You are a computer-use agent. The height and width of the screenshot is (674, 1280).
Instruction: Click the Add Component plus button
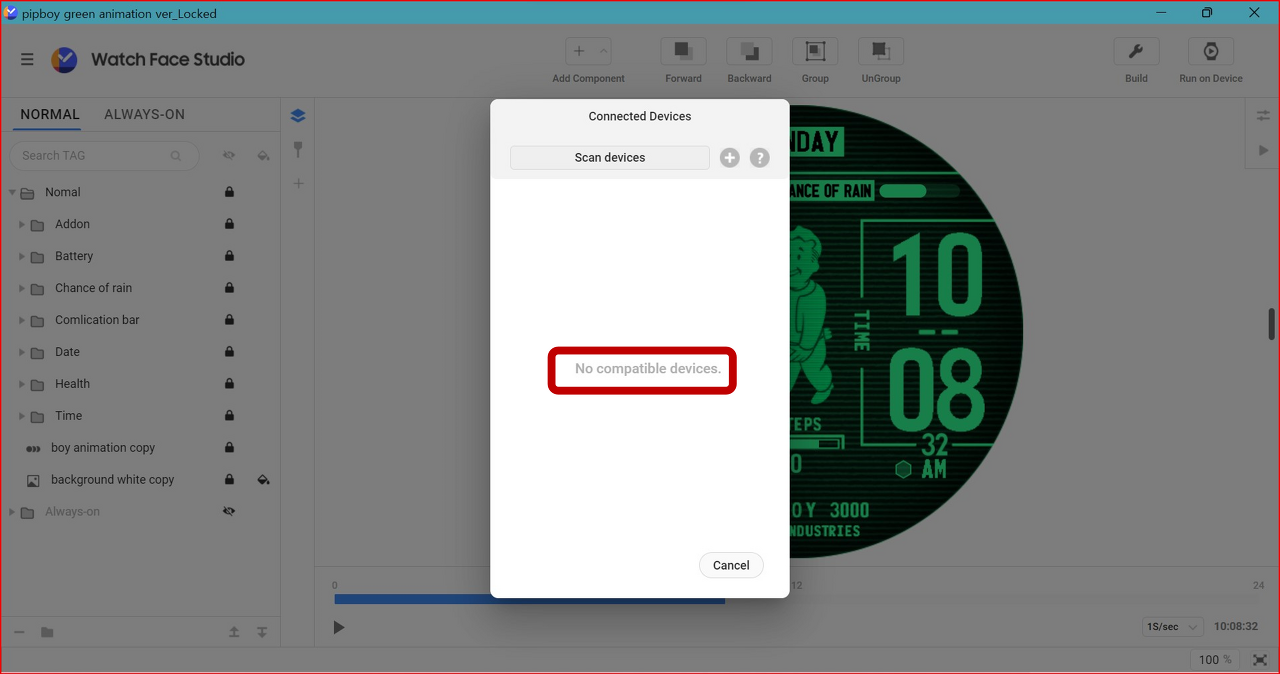[578, 52]
